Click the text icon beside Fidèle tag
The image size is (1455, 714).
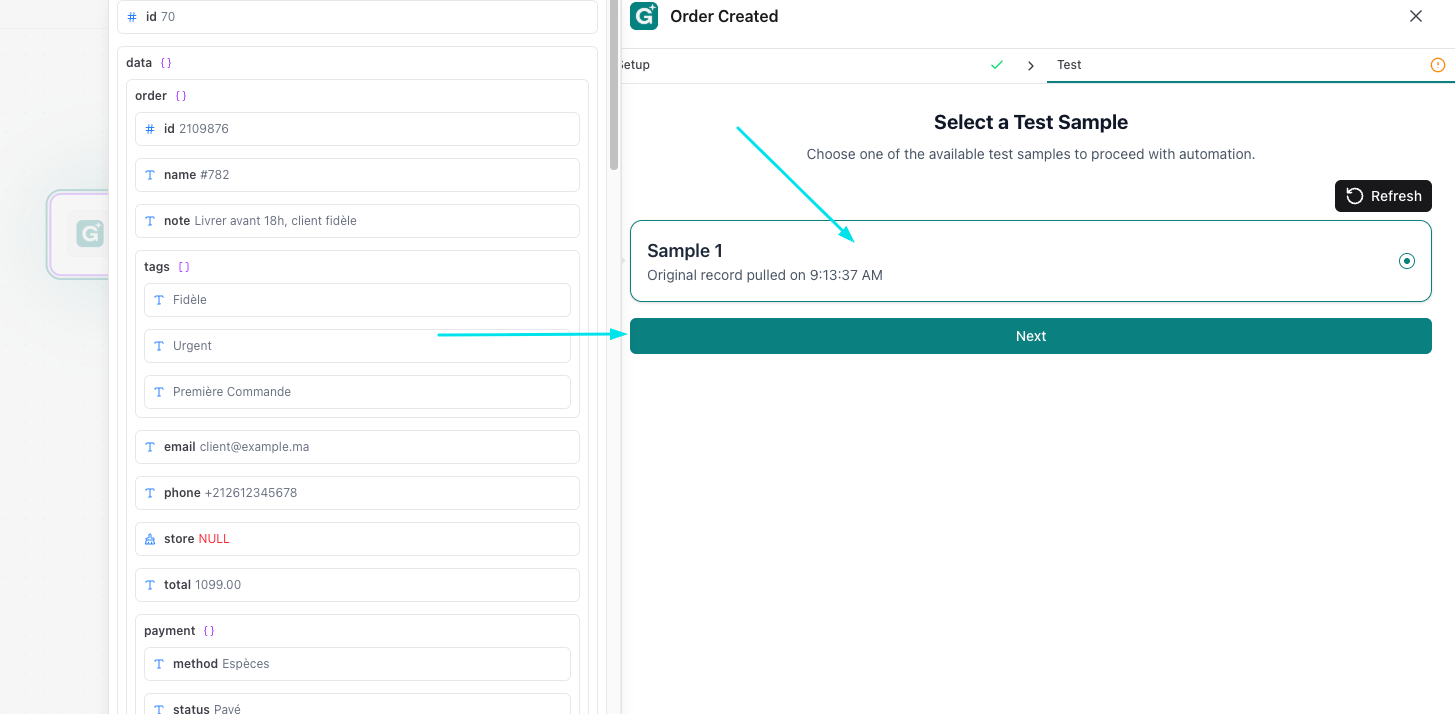coord(159,300)
